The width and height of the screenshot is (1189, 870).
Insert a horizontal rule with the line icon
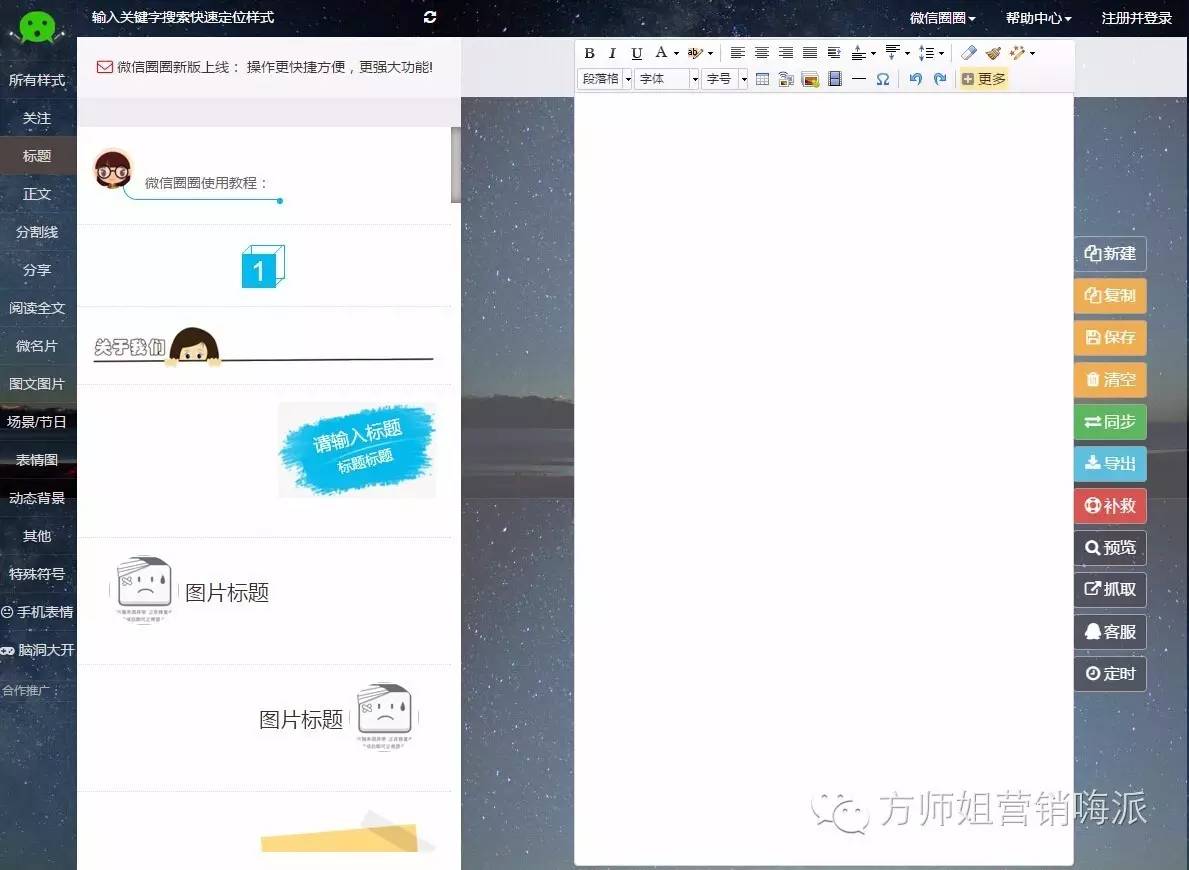click(x=859, y=79)
